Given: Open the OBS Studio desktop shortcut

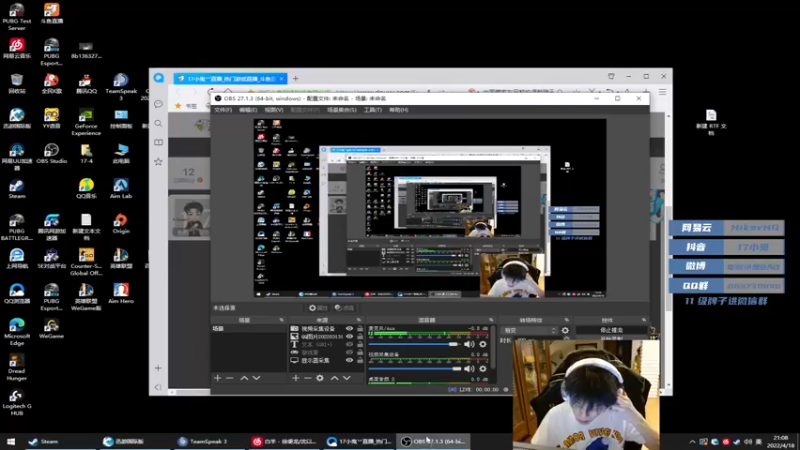Looking at the screenshot, I should (52, 153).
